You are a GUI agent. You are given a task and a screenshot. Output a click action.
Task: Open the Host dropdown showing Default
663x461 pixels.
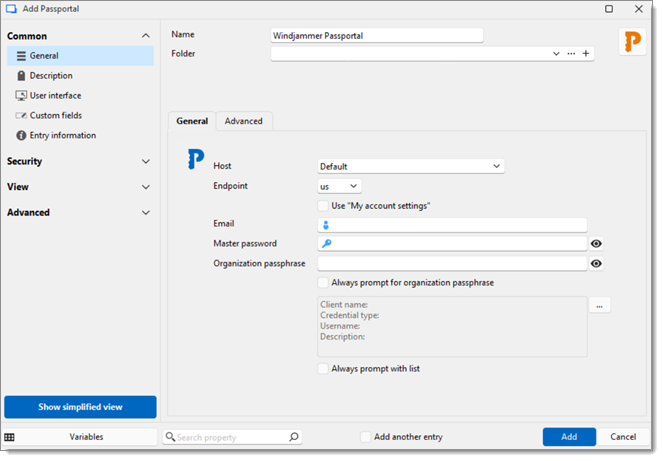click(411, 166)
